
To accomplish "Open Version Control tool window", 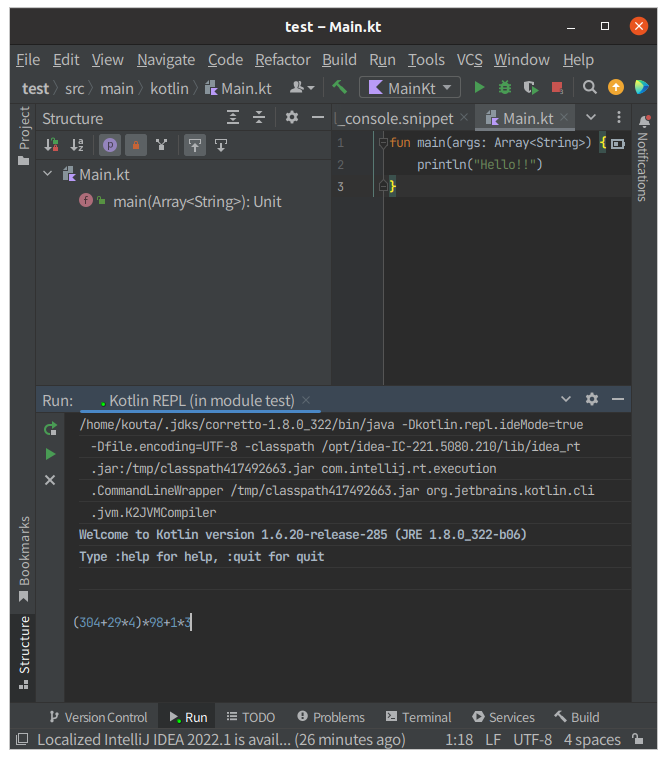I will point(98,717).
